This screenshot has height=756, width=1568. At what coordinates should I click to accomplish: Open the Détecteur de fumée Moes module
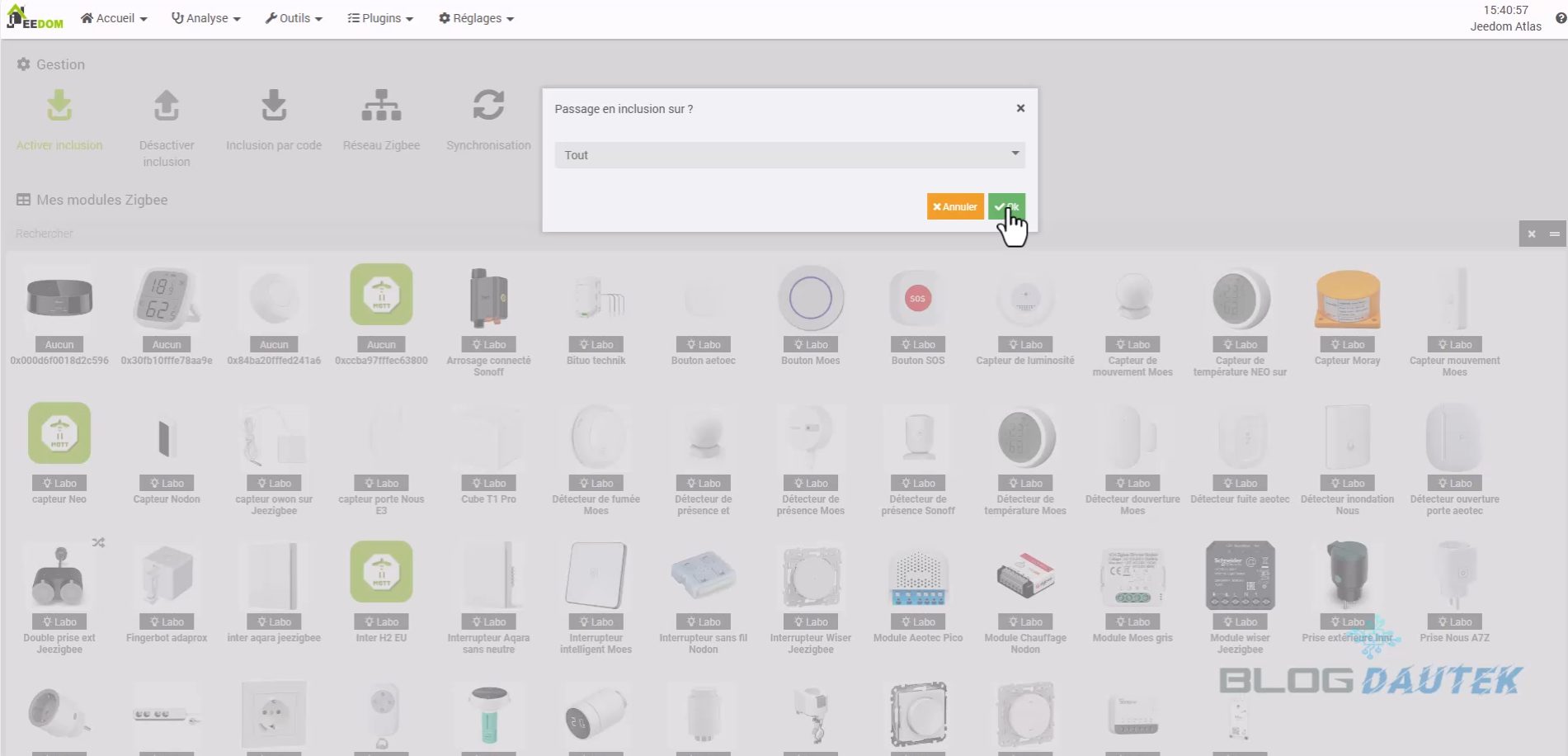click(x=596, y=459)
